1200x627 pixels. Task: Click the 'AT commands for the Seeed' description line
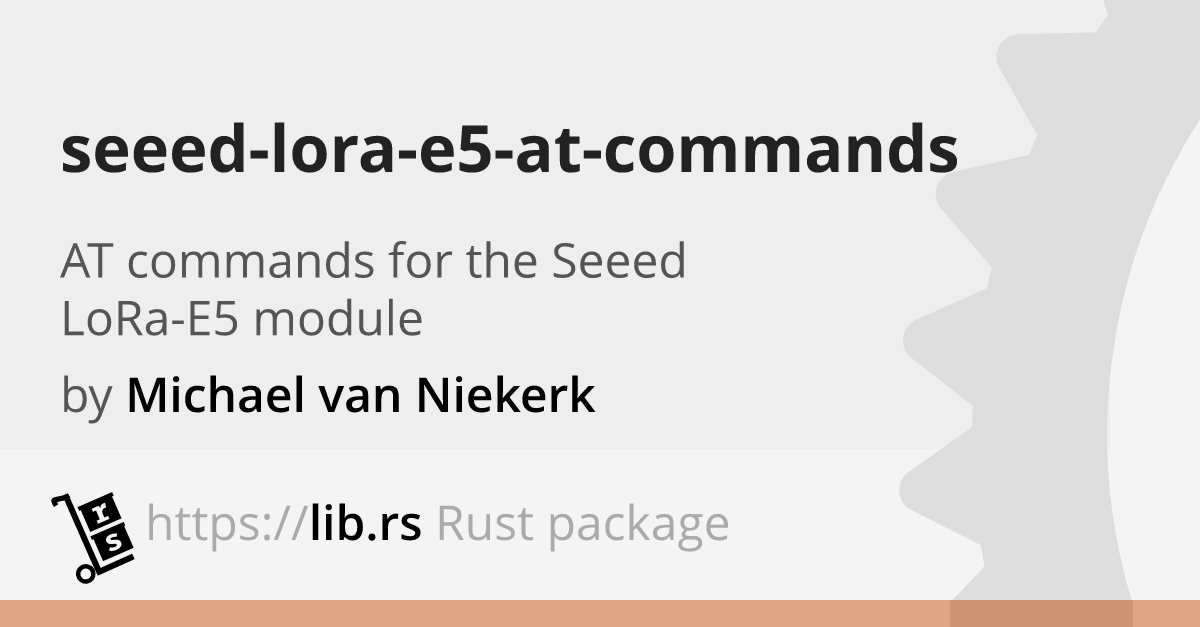coord(374,262)
